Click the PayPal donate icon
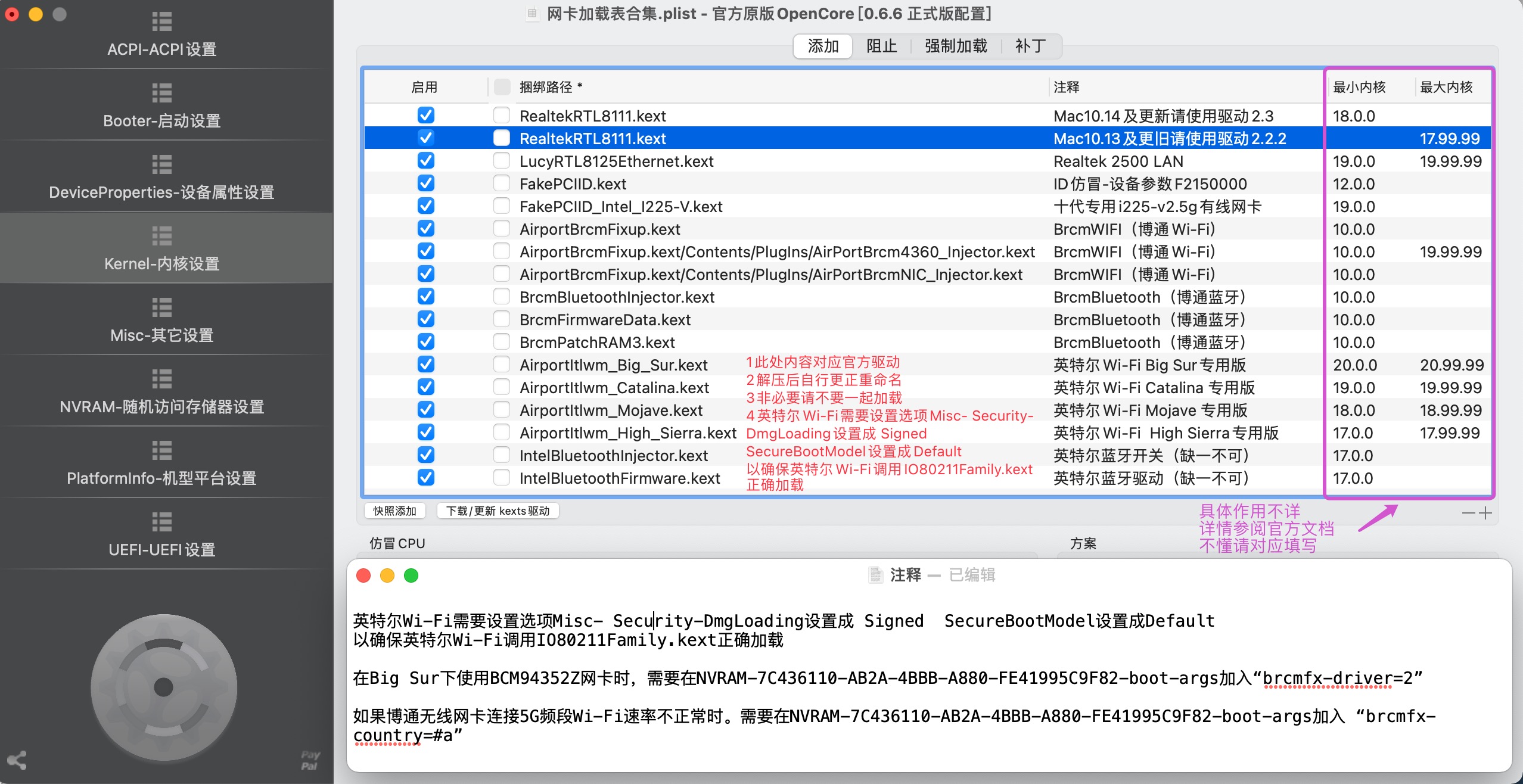The height and width of the screenshot is (784, 1523). [x=310, y=760]
